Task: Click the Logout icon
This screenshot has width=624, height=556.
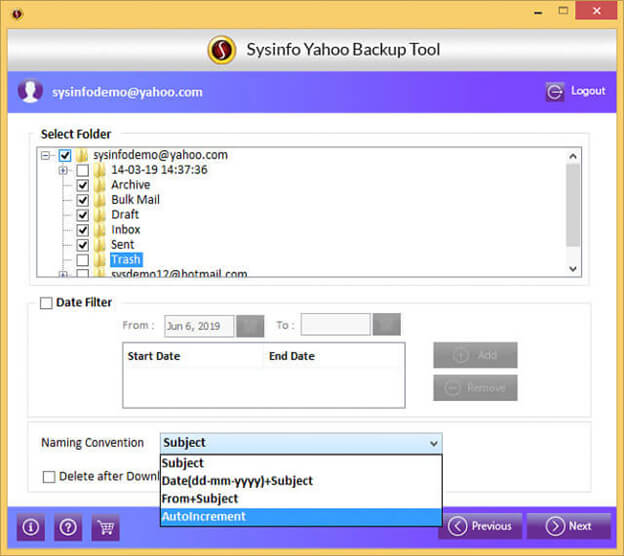Action: [555, 92]
